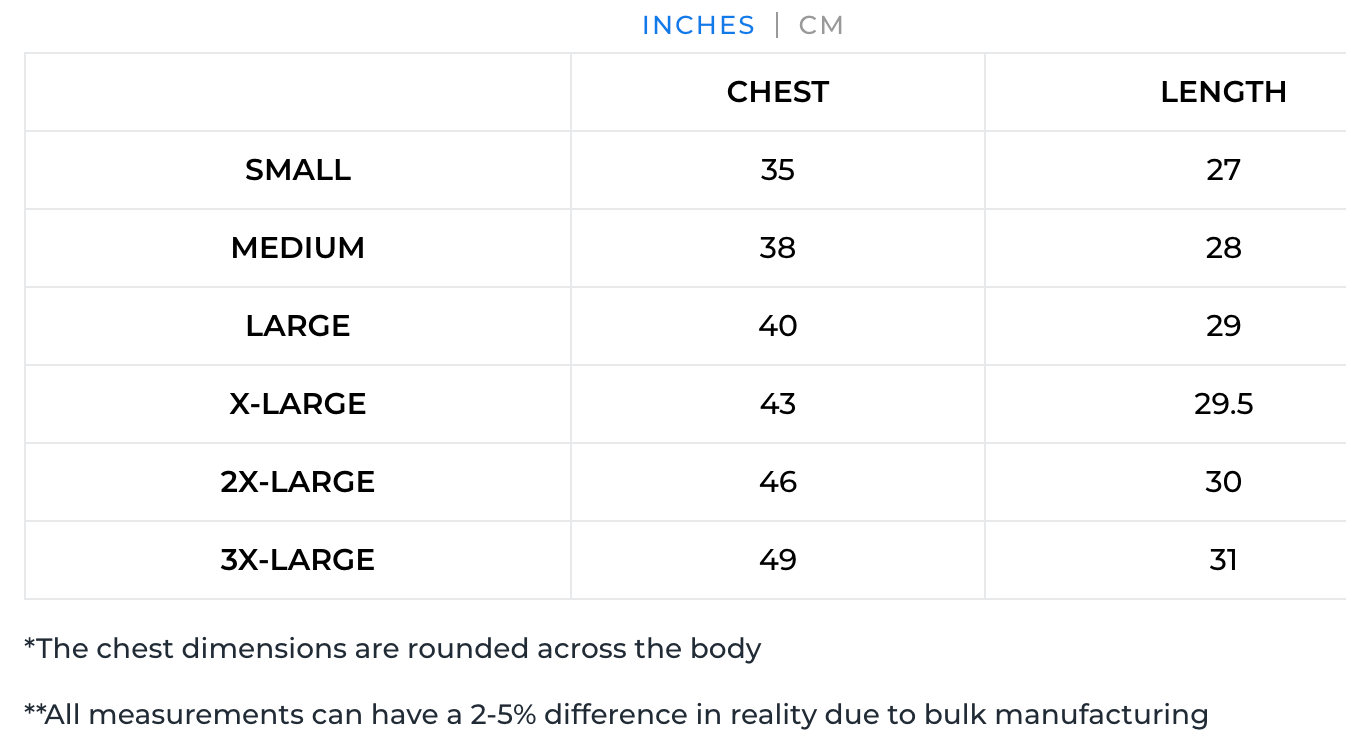Click length value 30 for 2X-Large

(x=1223, y=482)
